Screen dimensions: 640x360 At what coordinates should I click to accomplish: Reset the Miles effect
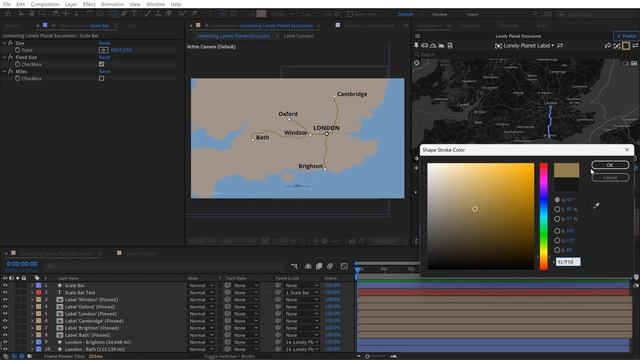[104, 71]
